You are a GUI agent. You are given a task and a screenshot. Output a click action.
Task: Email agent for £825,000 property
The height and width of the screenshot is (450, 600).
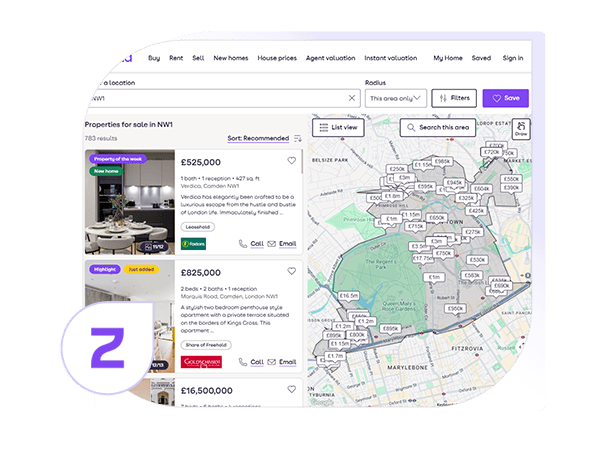pyautogui.click(x=282, y=362)
